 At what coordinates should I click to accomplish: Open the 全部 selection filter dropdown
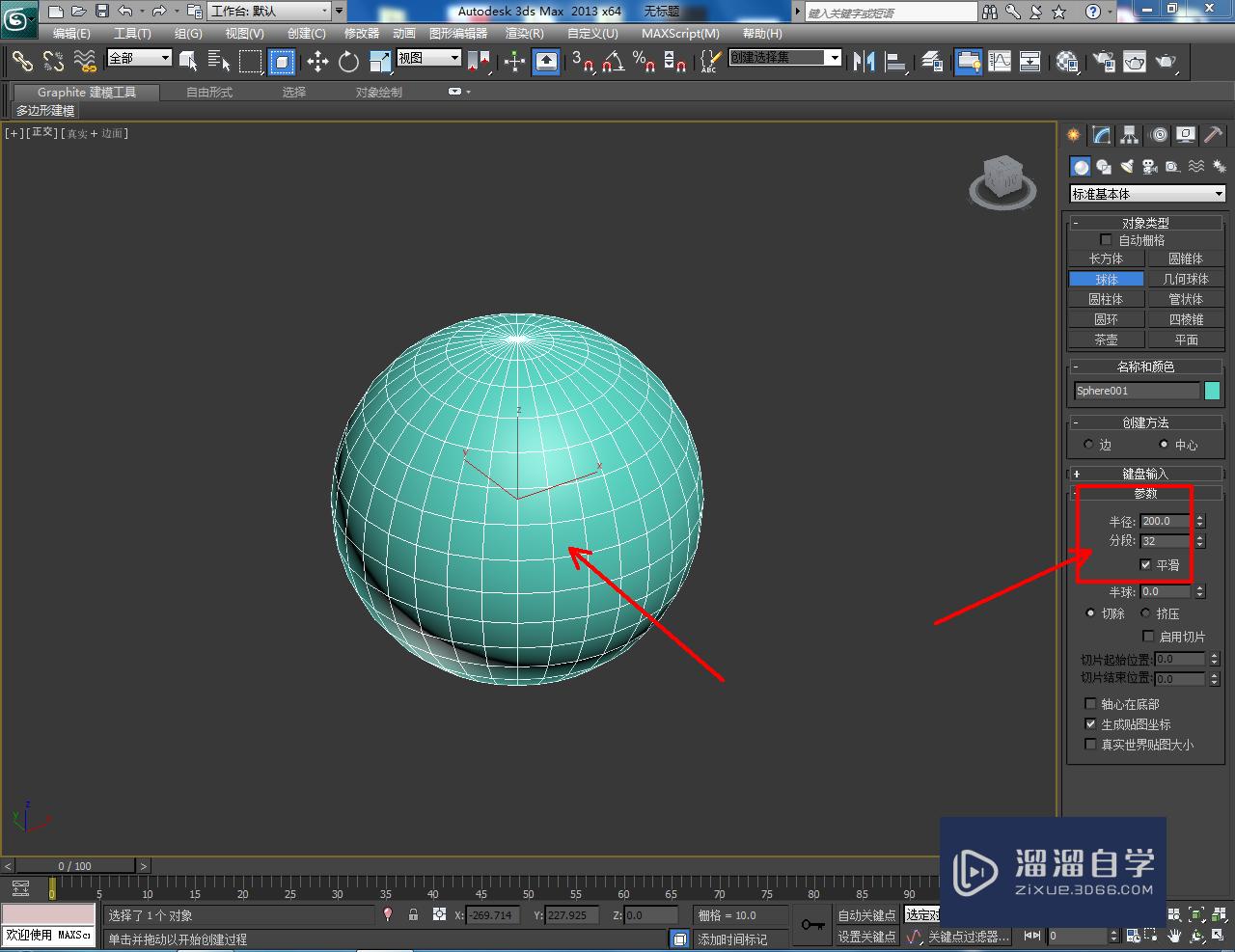point(139,58)
